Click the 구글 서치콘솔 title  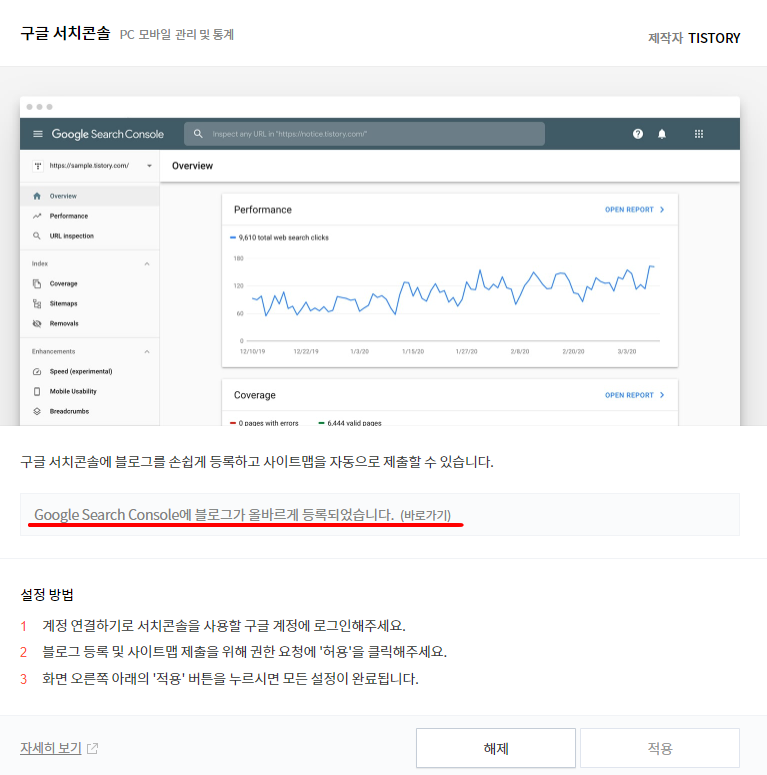[x=65, y=33]
